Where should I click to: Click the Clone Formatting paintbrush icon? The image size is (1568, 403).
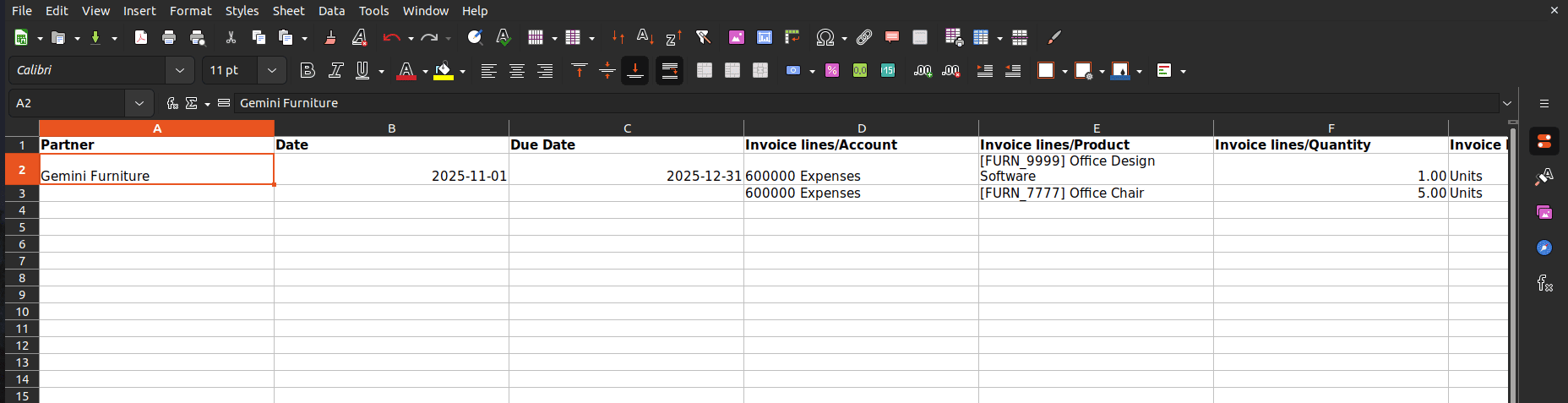(x=330, y=37)
